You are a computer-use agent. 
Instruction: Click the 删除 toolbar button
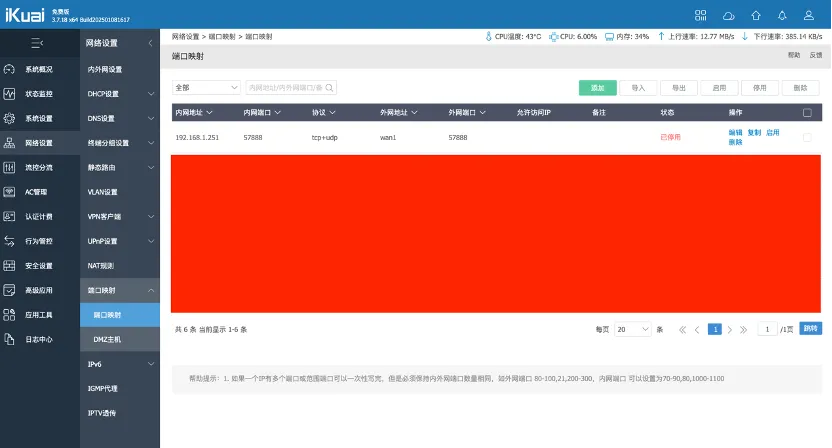(800, 88)
